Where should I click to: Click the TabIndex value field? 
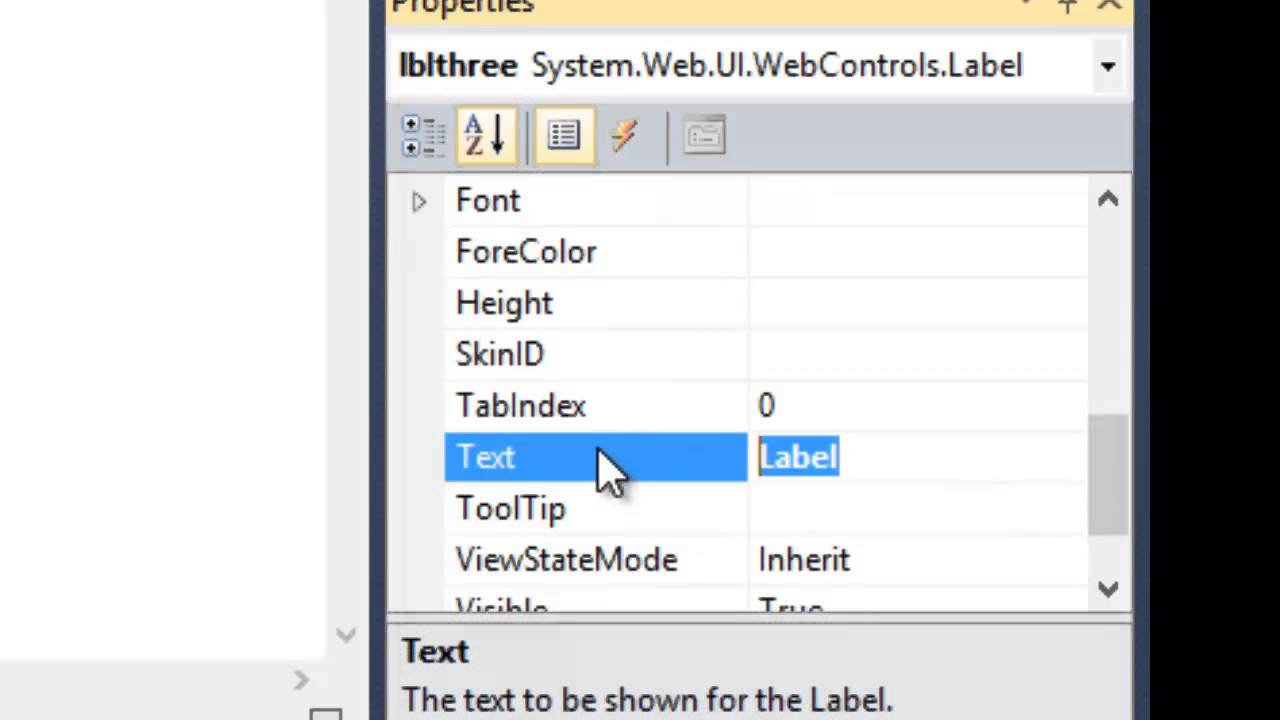point(918,406)
